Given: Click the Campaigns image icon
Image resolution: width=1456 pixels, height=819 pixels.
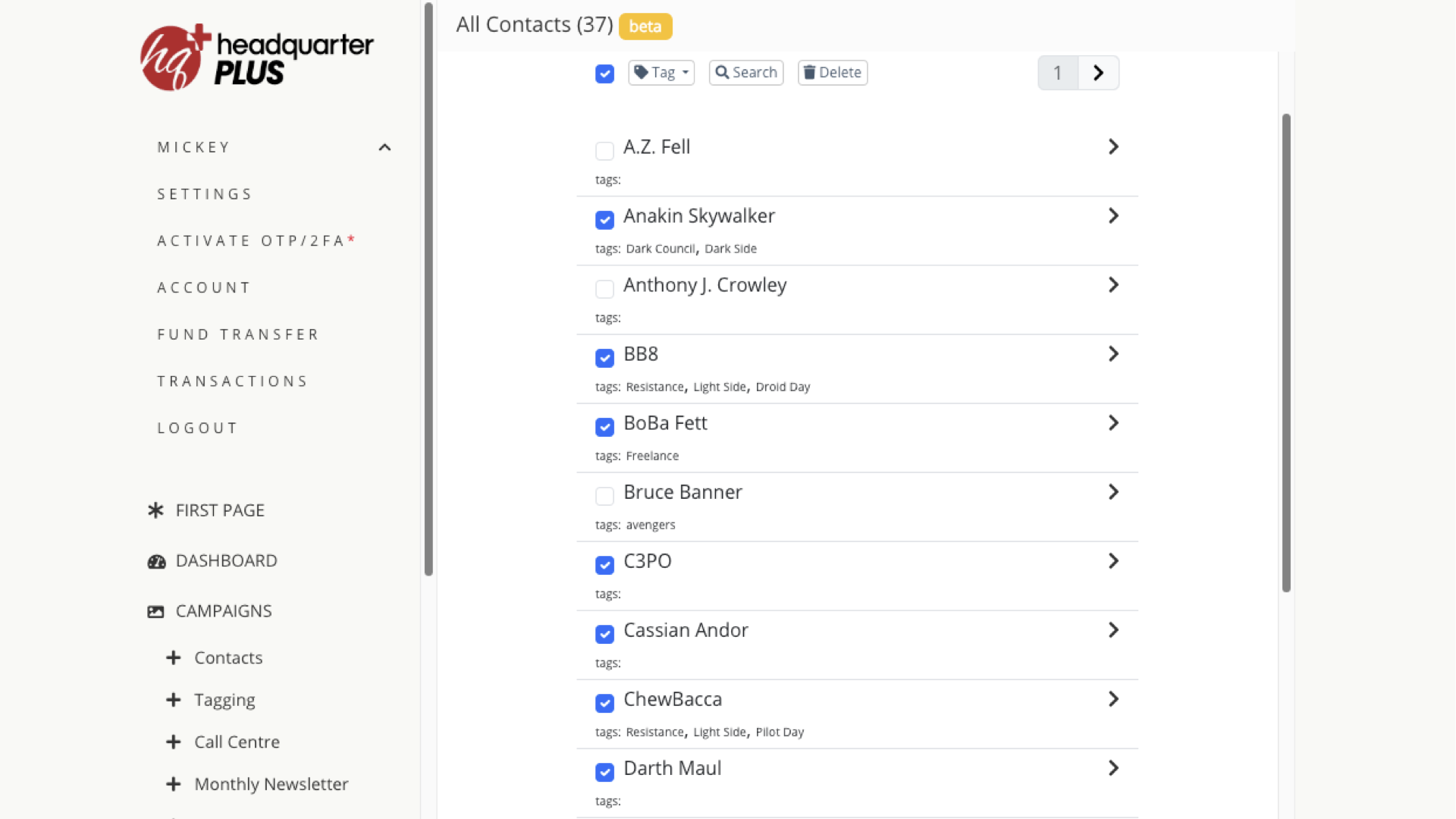Looking at the screenshot, I should tap(155, 611).
